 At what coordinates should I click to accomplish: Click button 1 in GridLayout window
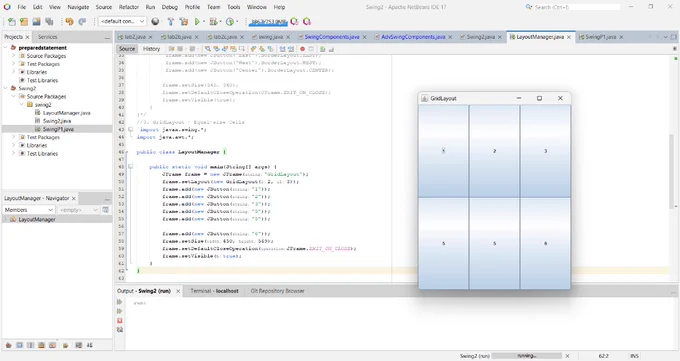(443, 151)
